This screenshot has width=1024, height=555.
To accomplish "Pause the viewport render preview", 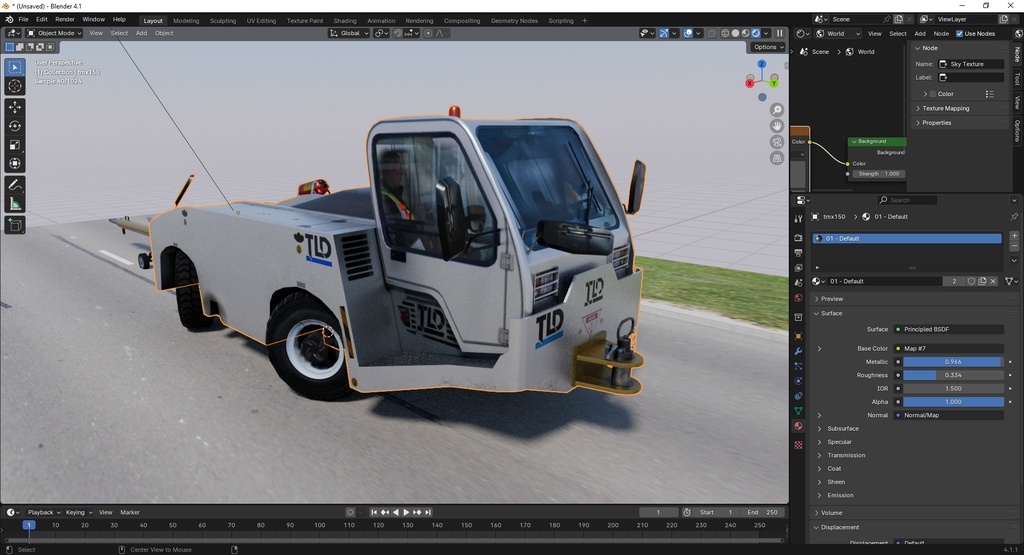I will click(780, 33).
